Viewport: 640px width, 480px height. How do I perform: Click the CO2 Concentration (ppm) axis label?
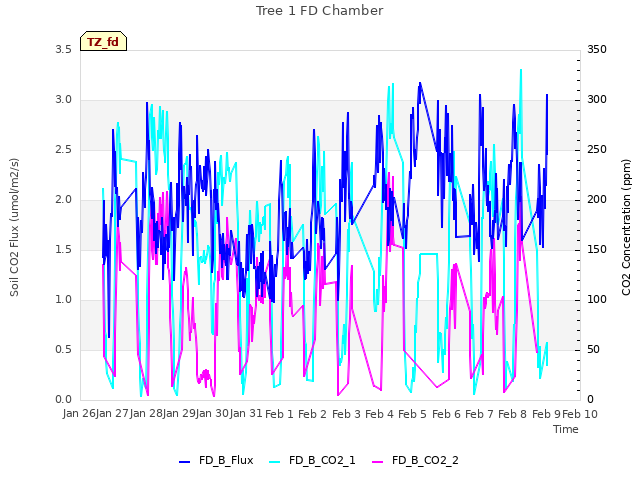tap(626, 227)
